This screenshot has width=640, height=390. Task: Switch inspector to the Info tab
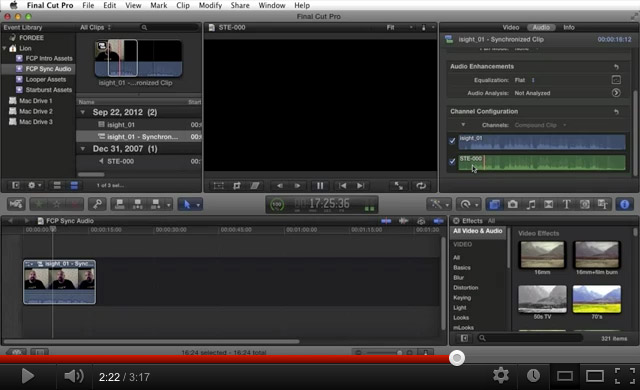point(569,27)
